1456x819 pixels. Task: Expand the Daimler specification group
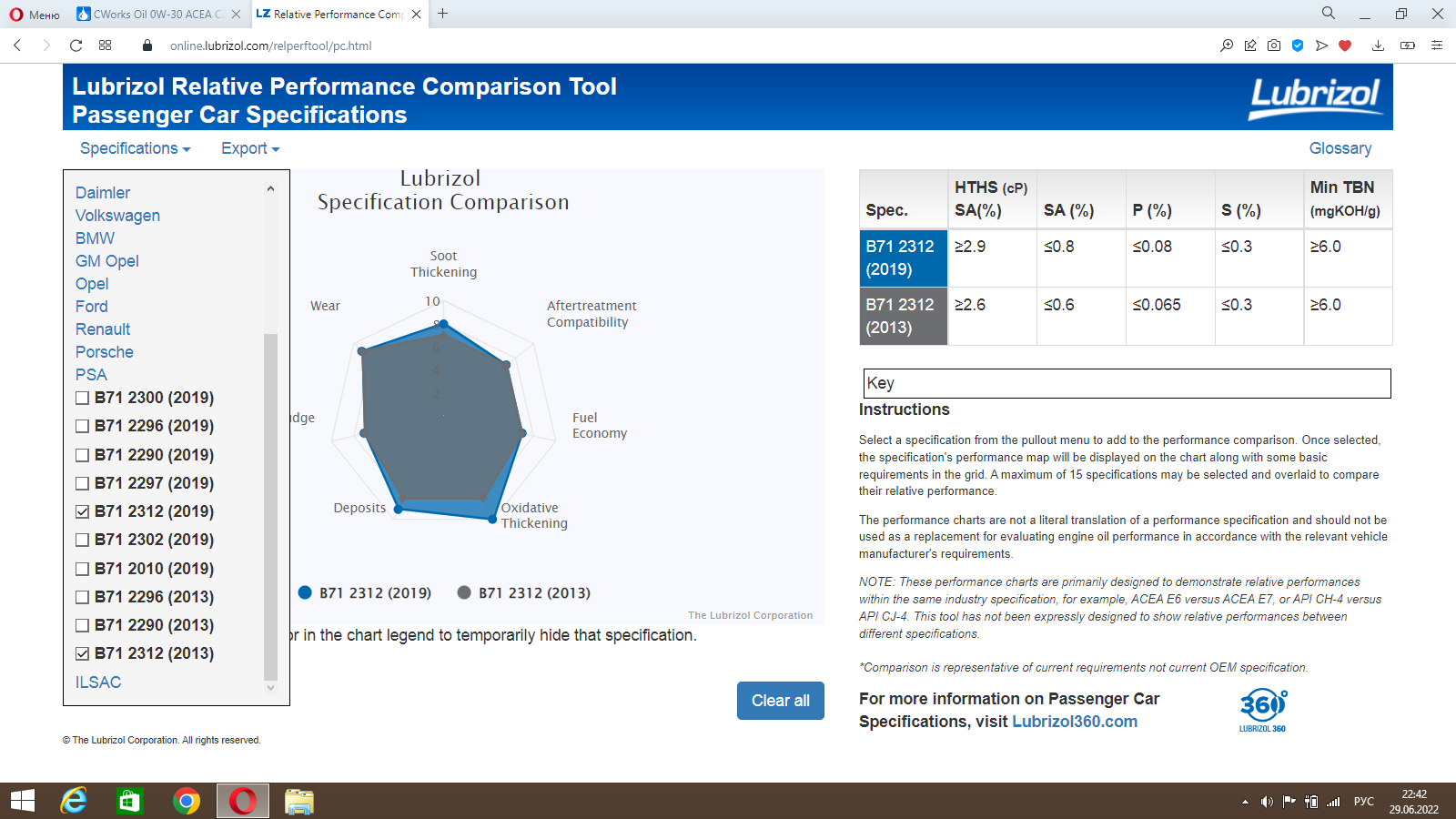pos(103,193)
